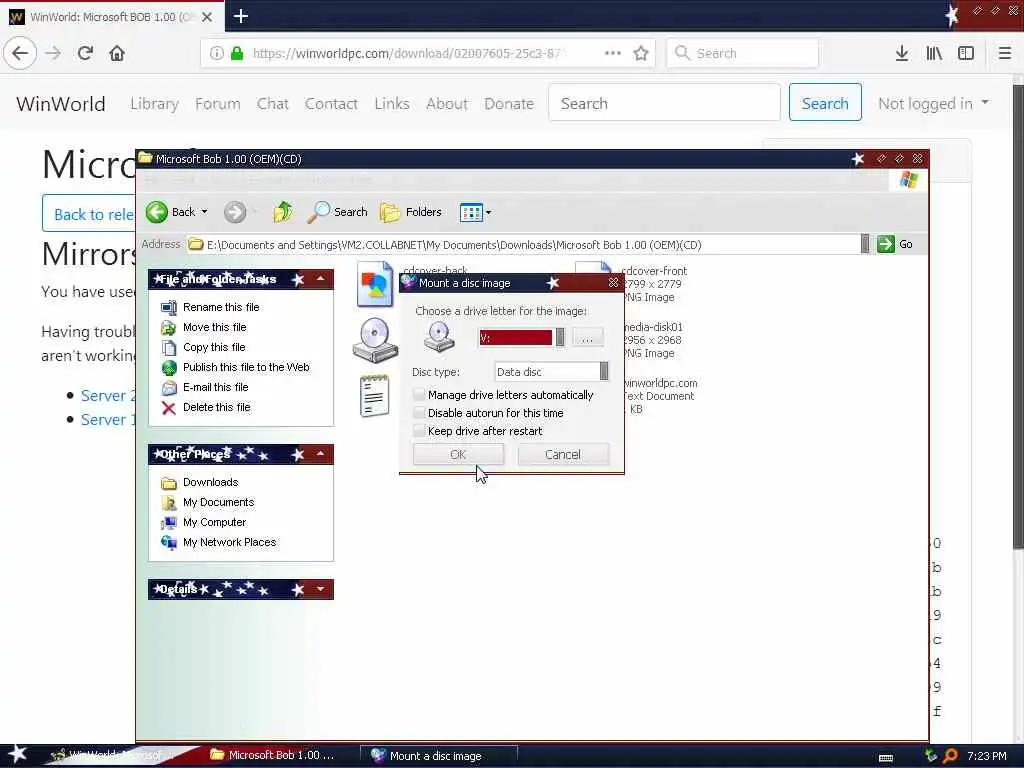The height and width of the screenshot is (768, 1024).
Task: Open the Disc type Data disc dropdown
Action: click(603, 372)
